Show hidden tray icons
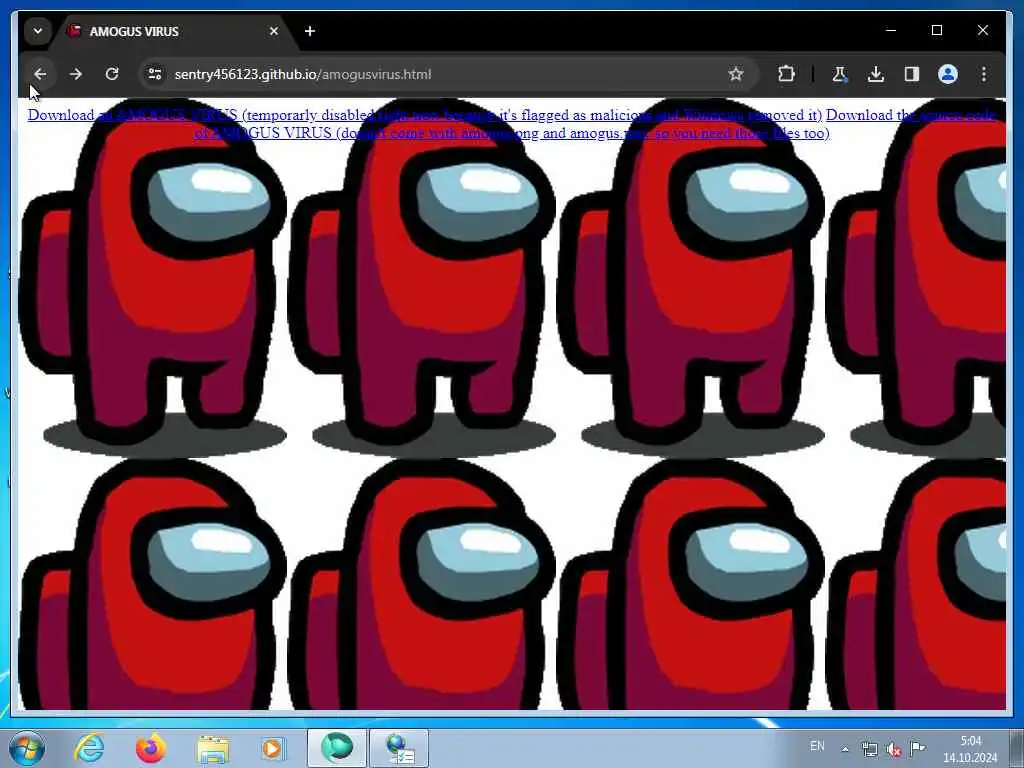This screenshot has width=1024, height=768. [x=845, y=749]
